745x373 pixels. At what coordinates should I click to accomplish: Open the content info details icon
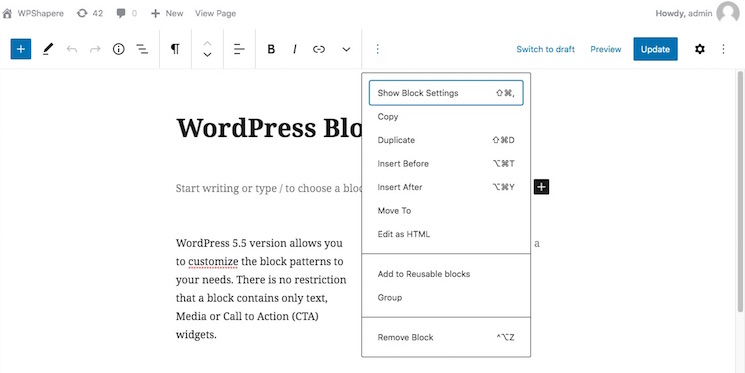(118, 49)
